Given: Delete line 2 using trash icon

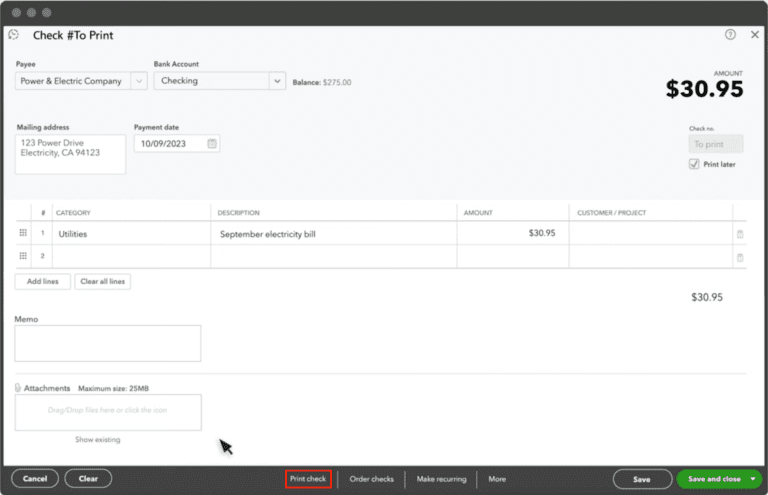Looking at the screenshot, I should (740, 257).
